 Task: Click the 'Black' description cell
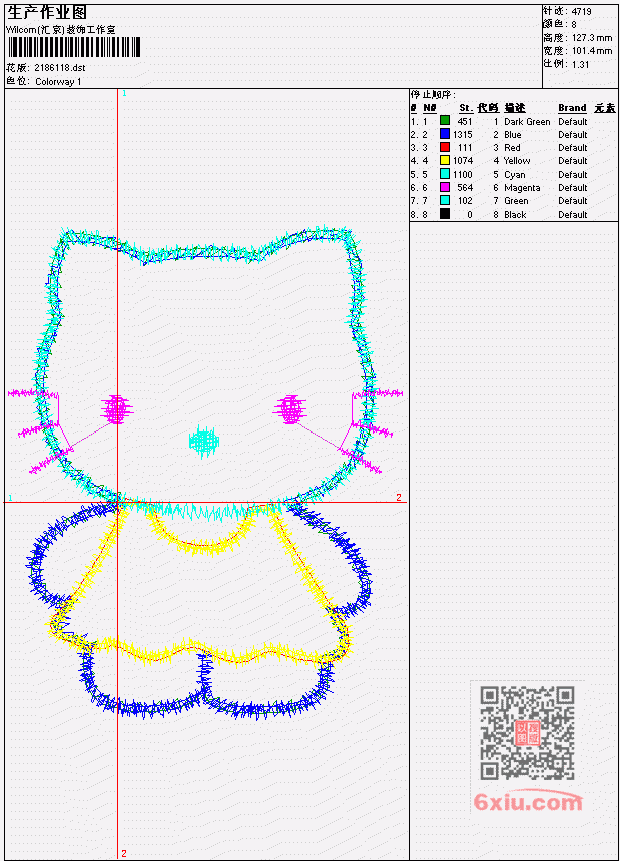[515, 215]
